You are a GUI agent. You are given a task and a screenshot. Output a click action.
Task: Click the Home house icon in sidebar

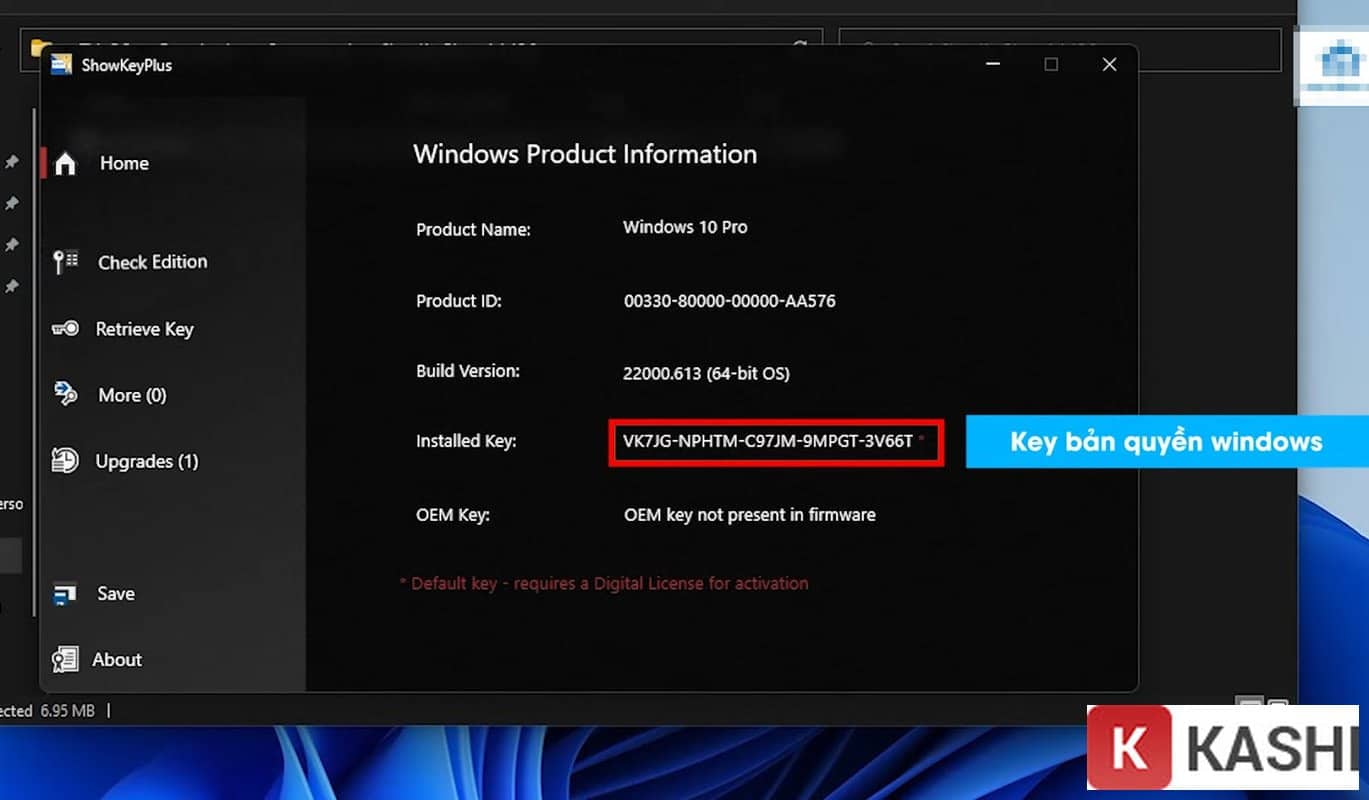pyautogui.click(x=65, y=163)
